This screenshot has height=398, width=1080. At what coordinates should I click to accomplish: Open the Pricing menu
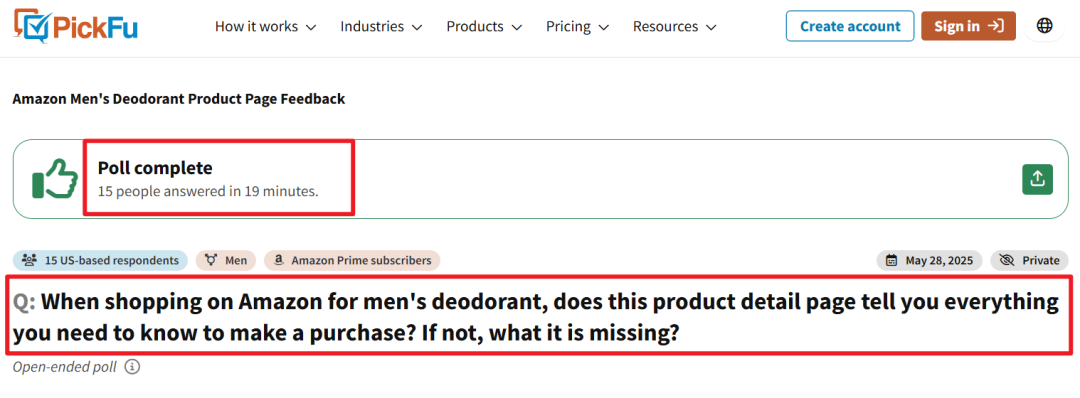point(577,27)
